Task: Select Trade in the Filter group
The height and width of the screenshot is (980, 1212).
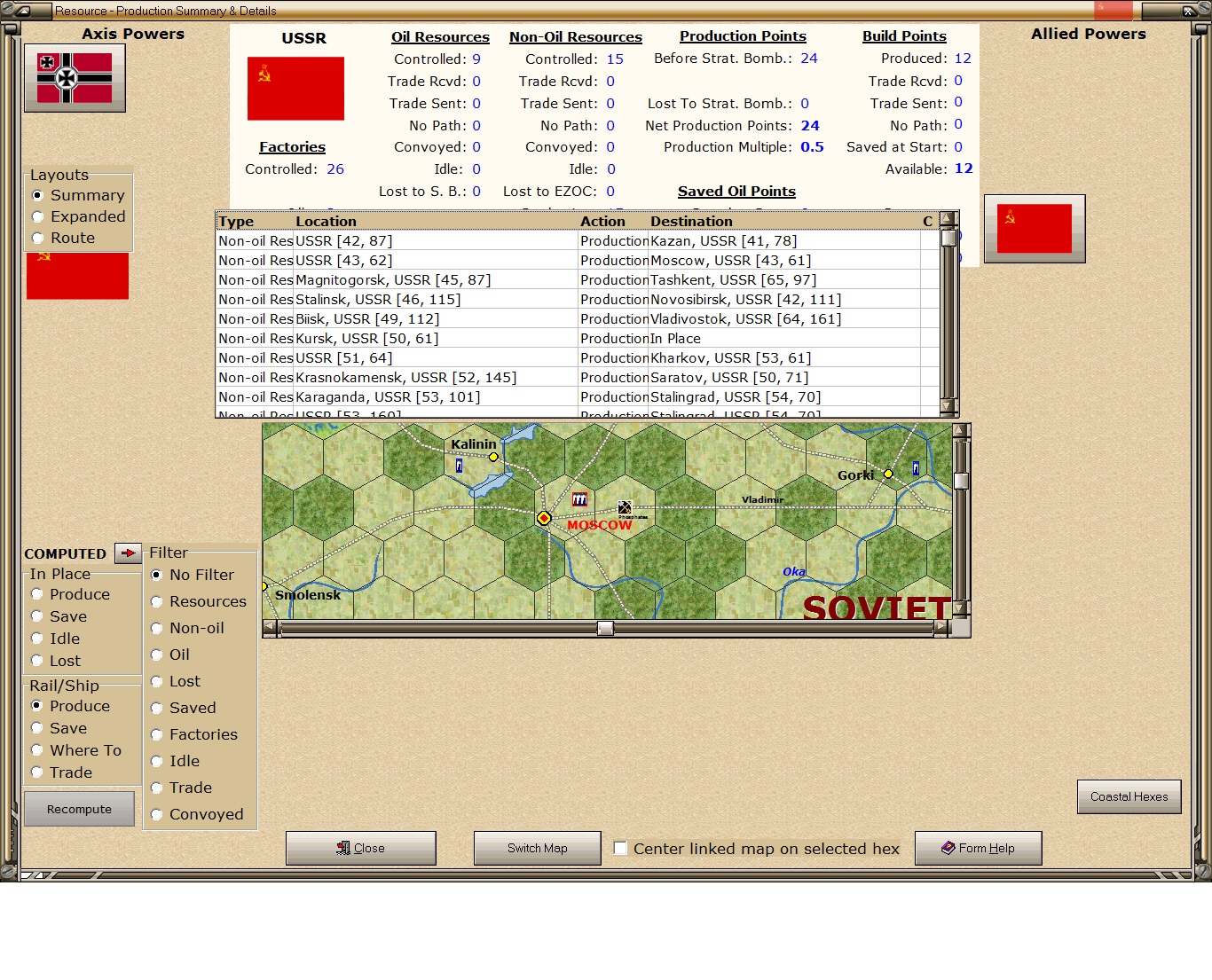Action: pos(181,788)
